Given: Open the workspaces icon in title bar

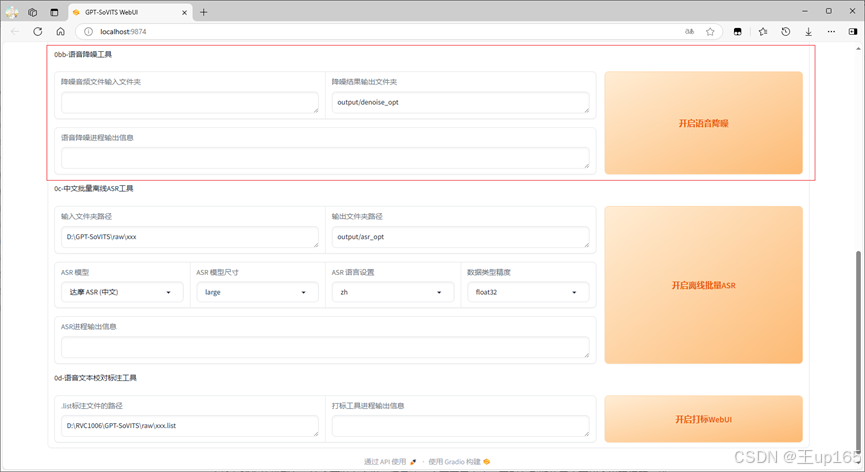Looking at the screenshot, I should pyautogui.click(x=33, y=12).
